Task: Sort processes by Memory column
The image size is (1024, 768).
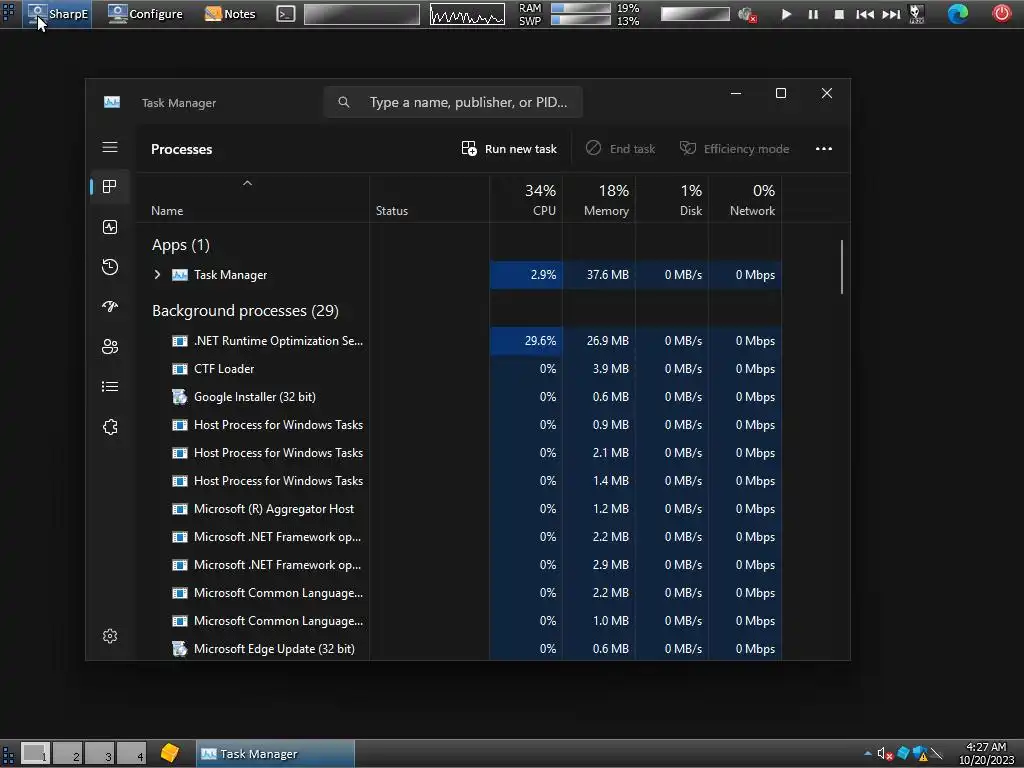Action: [600, 200]
